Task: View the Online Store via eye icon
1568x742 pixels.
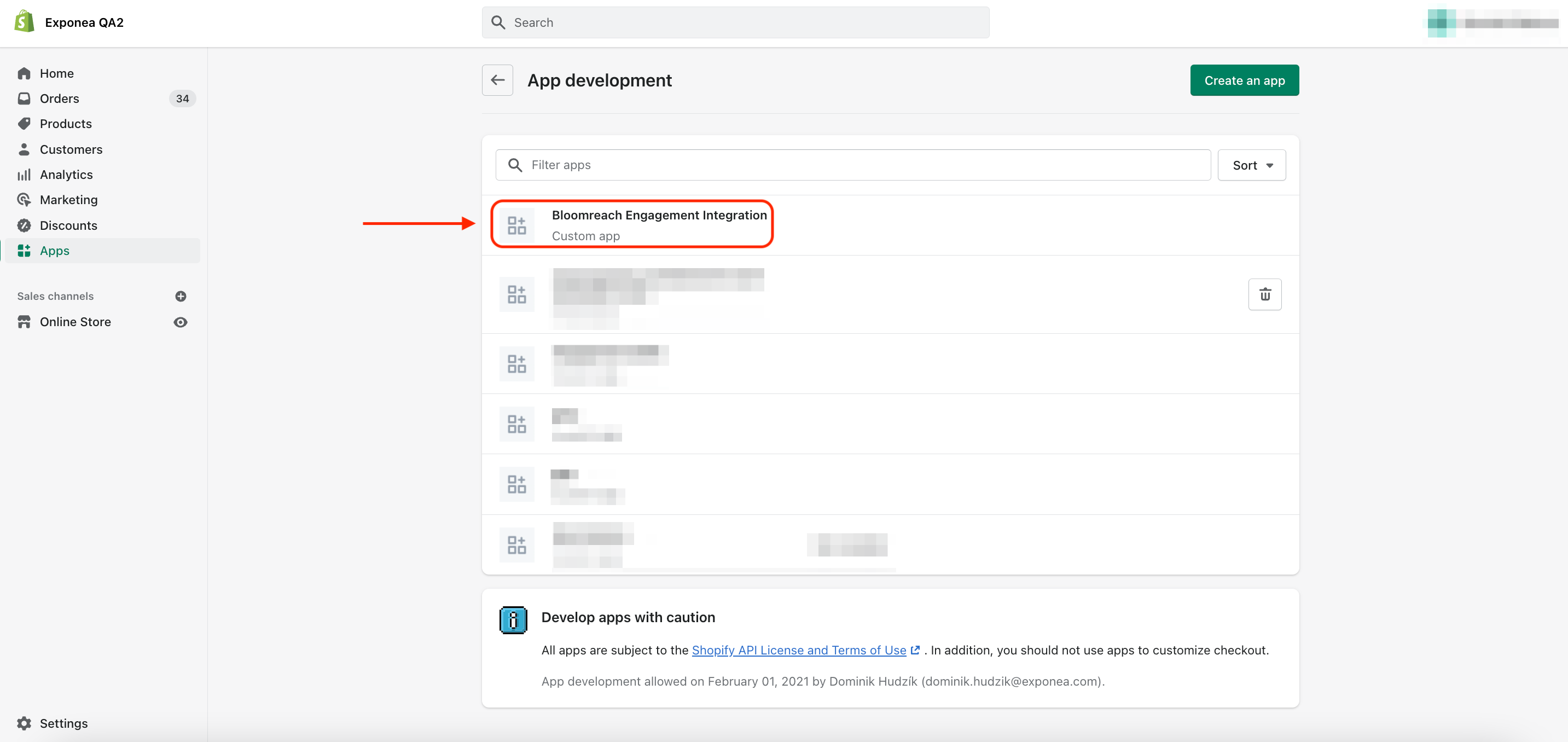Action: (x=181, y=322)
